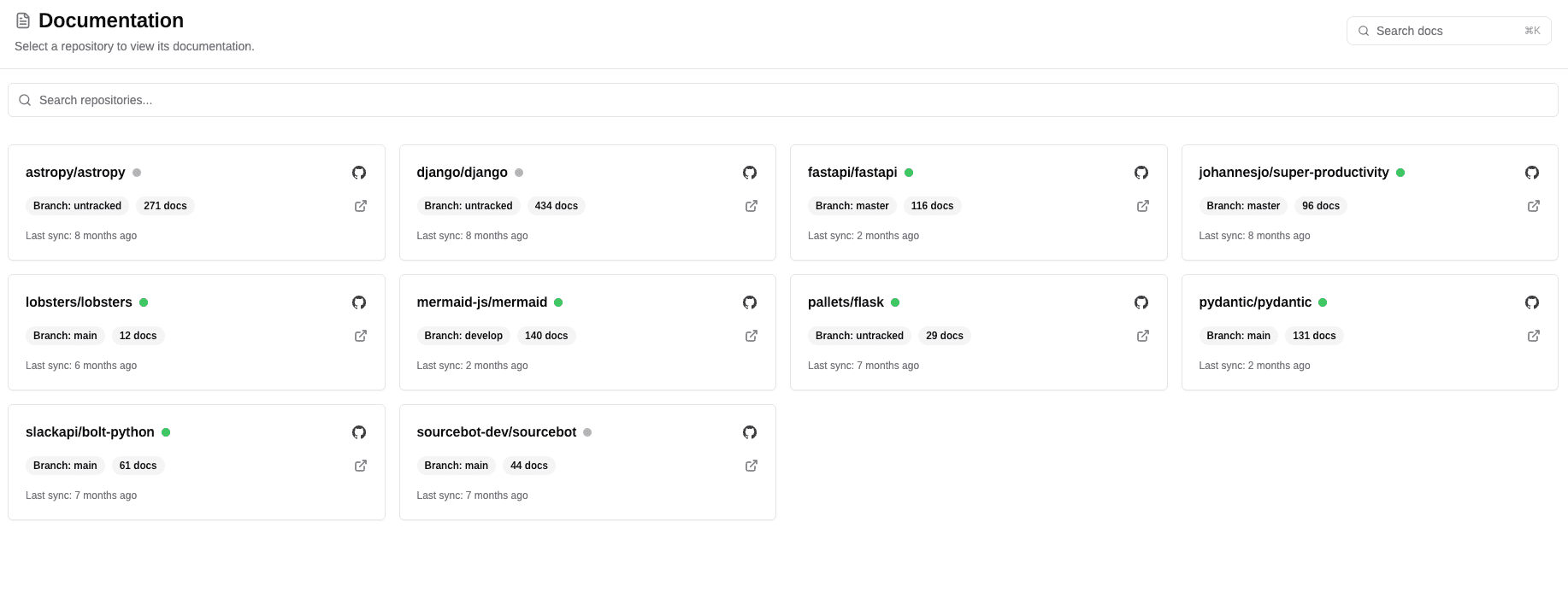Open external link icon on pallets/flask card
Viewport: 1568px width, 610px height.
[x=1143, y=336]
